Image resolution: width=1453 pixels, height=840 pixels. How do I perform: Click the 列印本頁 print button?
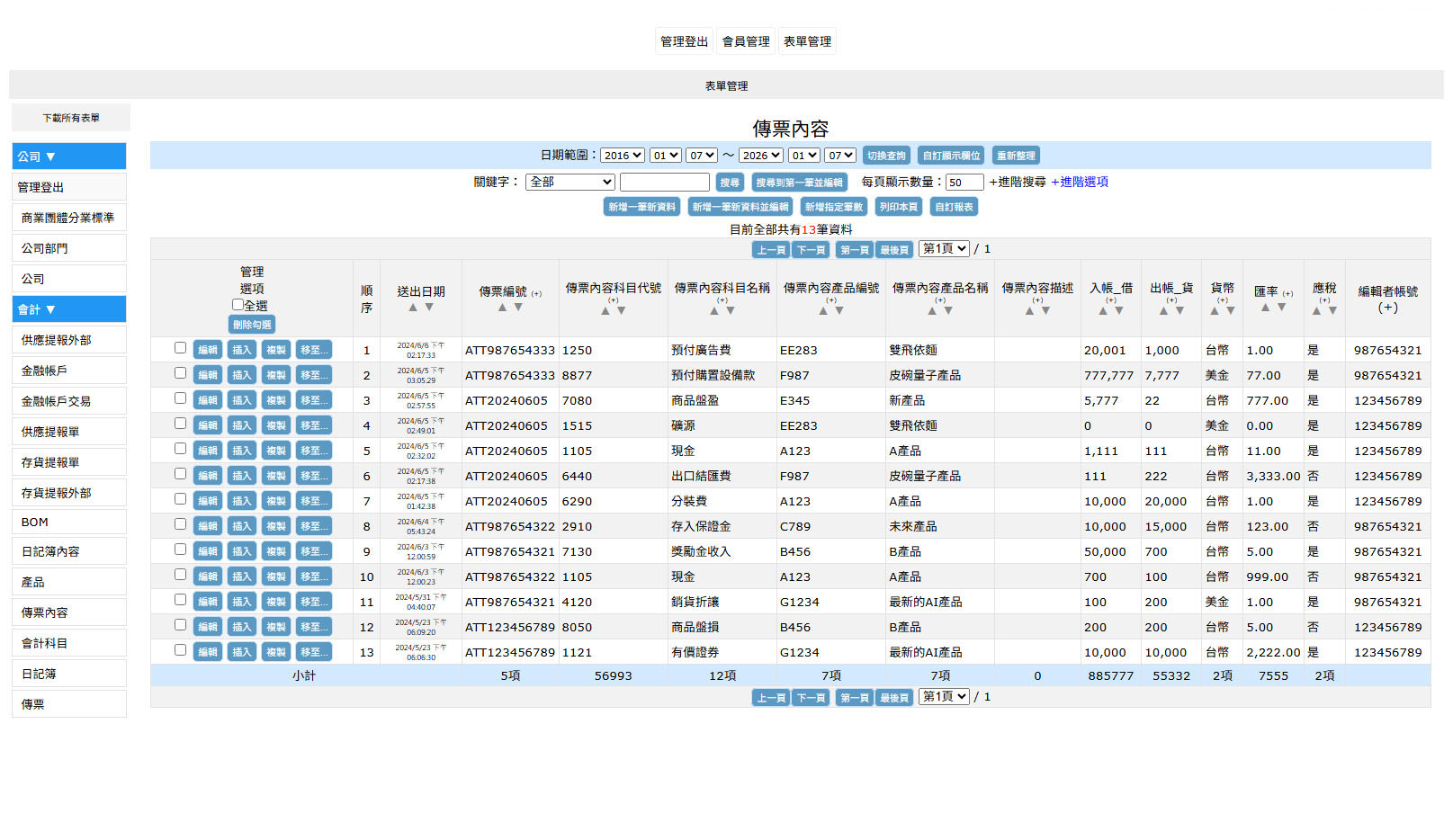pos(898,207)
